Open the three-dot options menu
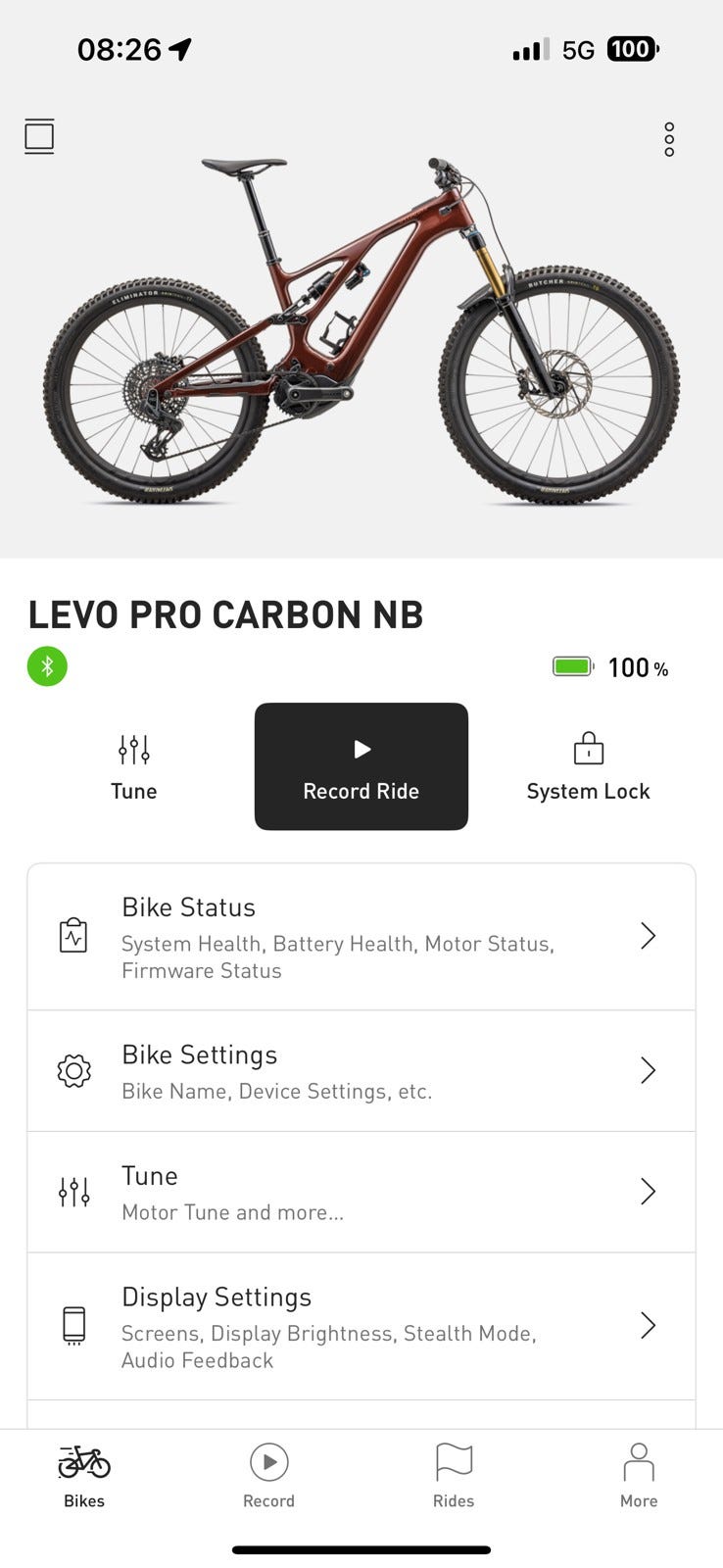This screenshot has height=1568, width=723. [669, 139]
